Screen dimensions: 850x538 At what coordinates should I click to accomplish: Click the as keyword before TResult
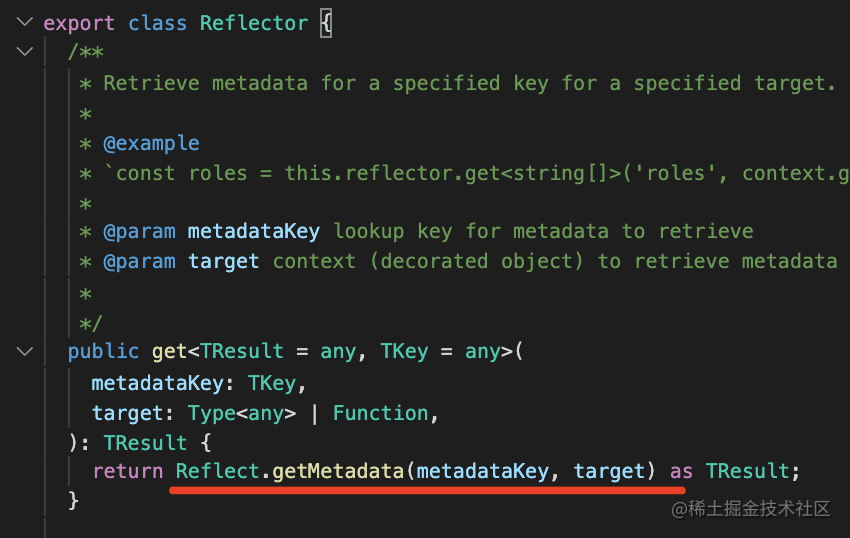[681, 471]
